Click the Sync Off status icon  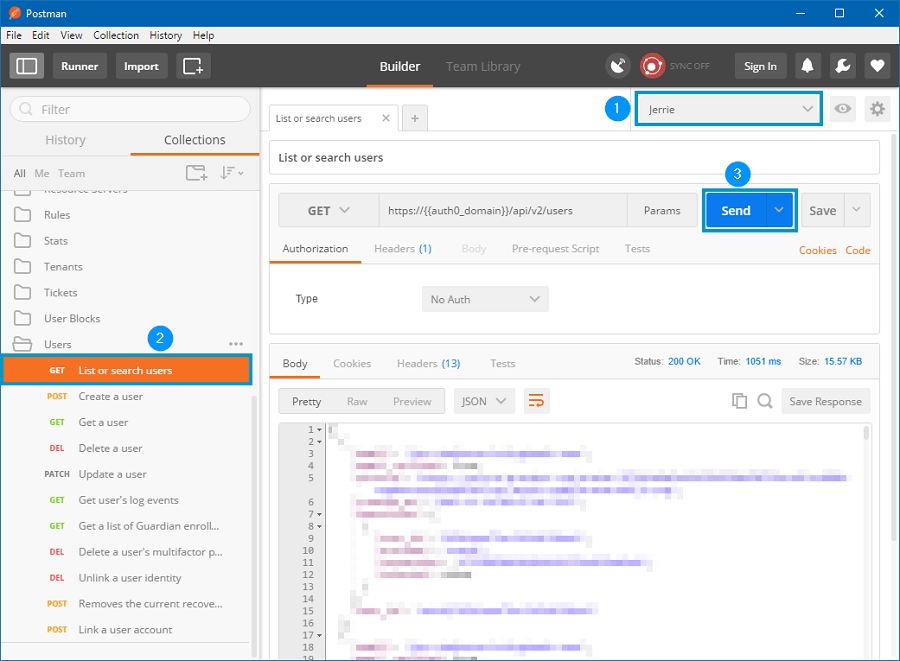click(x=652, y=66)
